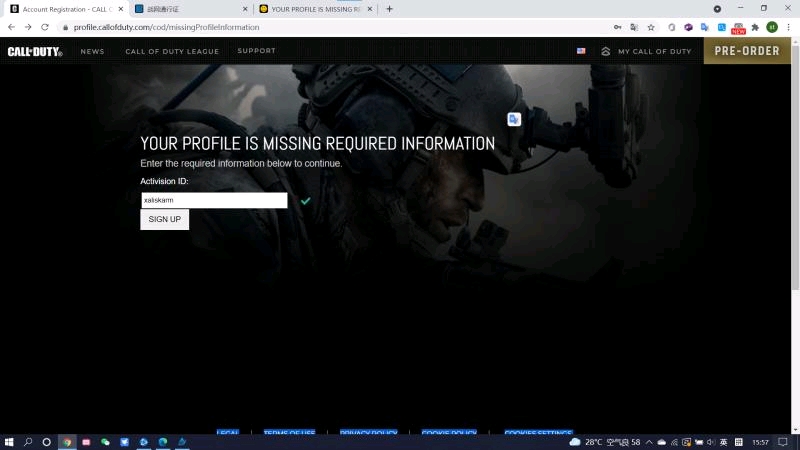The width and height of the screenshot is (800, 450).
Task: Open Windows search from taskbar
Action: click(28, 442)
